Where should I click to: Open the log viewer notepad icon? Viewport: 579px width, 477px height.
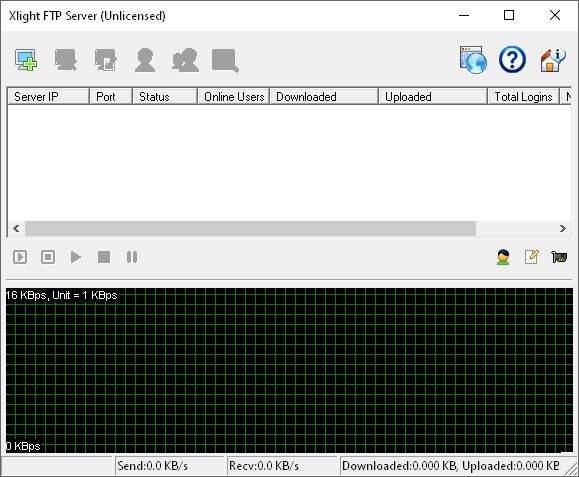point(532,257)
